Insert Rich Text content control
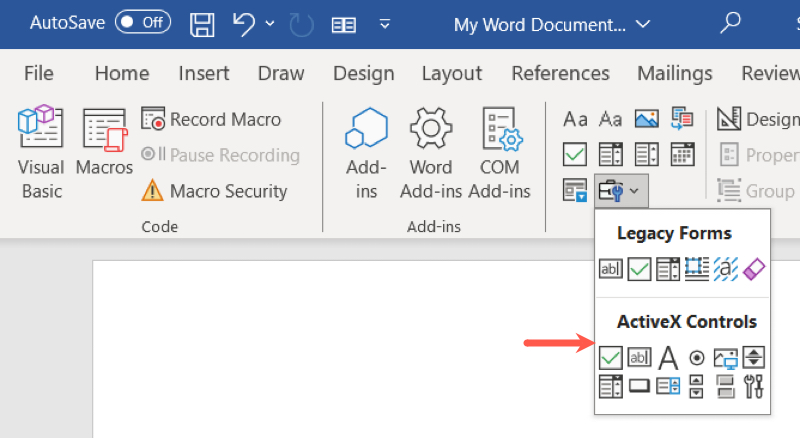800x438 pixels. [575, 119]
